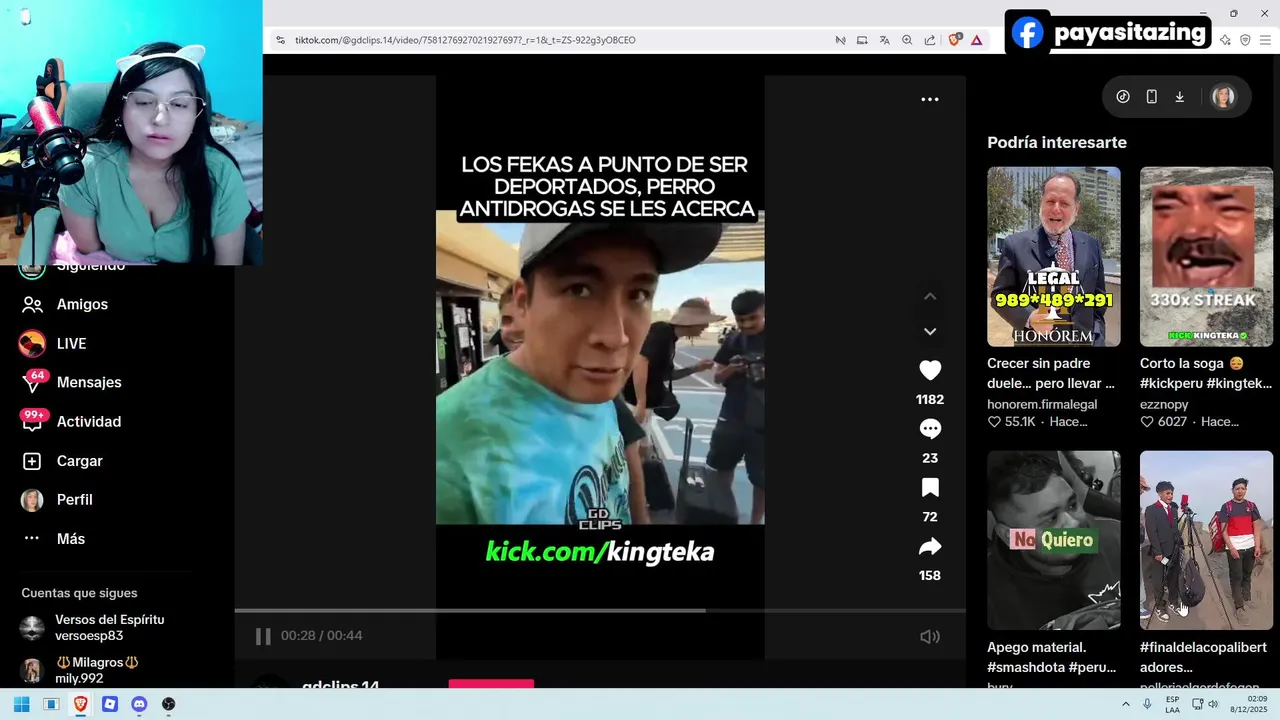1280x720 pixels.
Task: Click the Brave browser taskbar icon
Action: click(80, 704)
